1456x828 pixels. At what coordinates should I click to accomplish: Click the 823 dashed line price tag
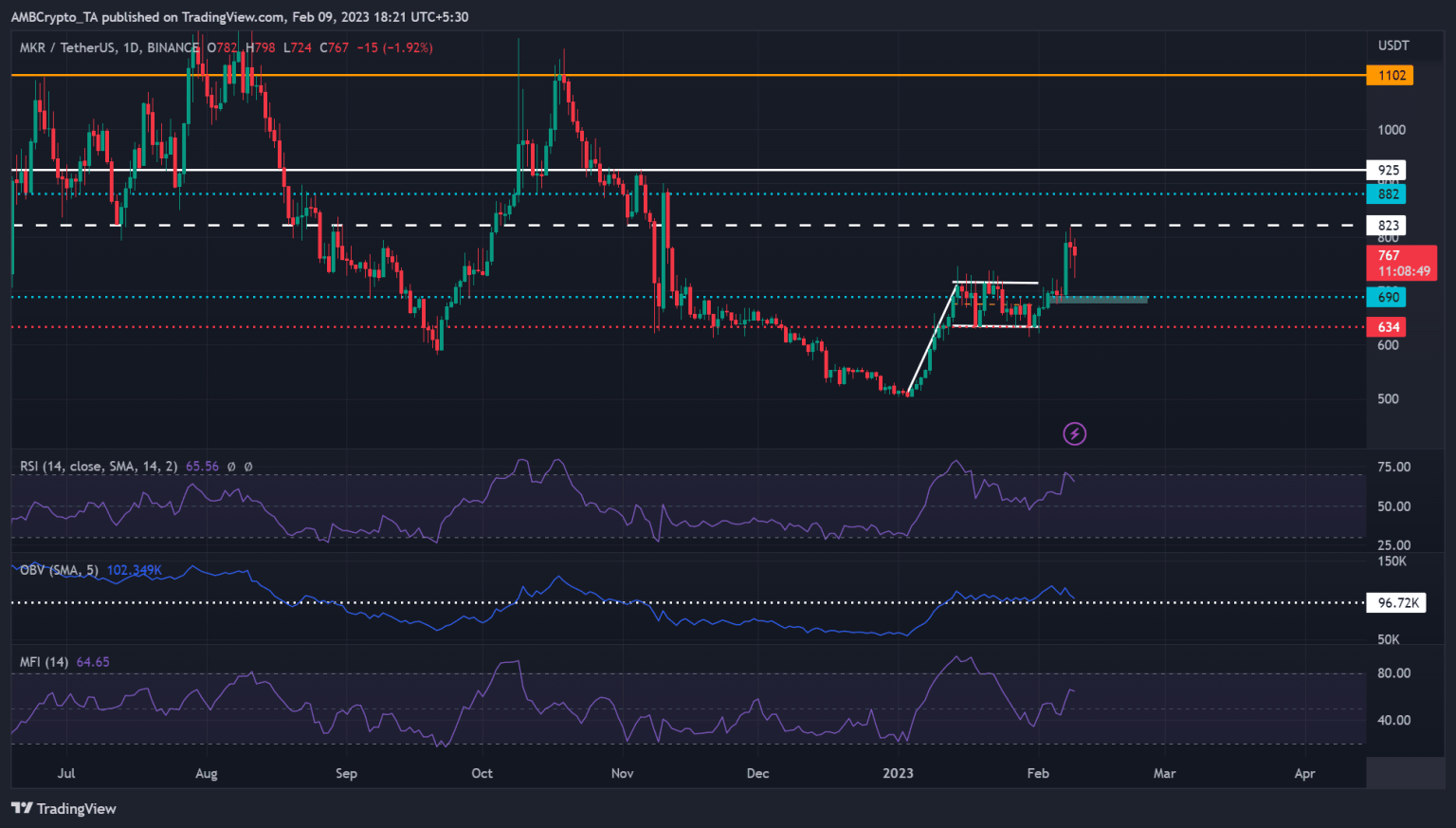1387,226
